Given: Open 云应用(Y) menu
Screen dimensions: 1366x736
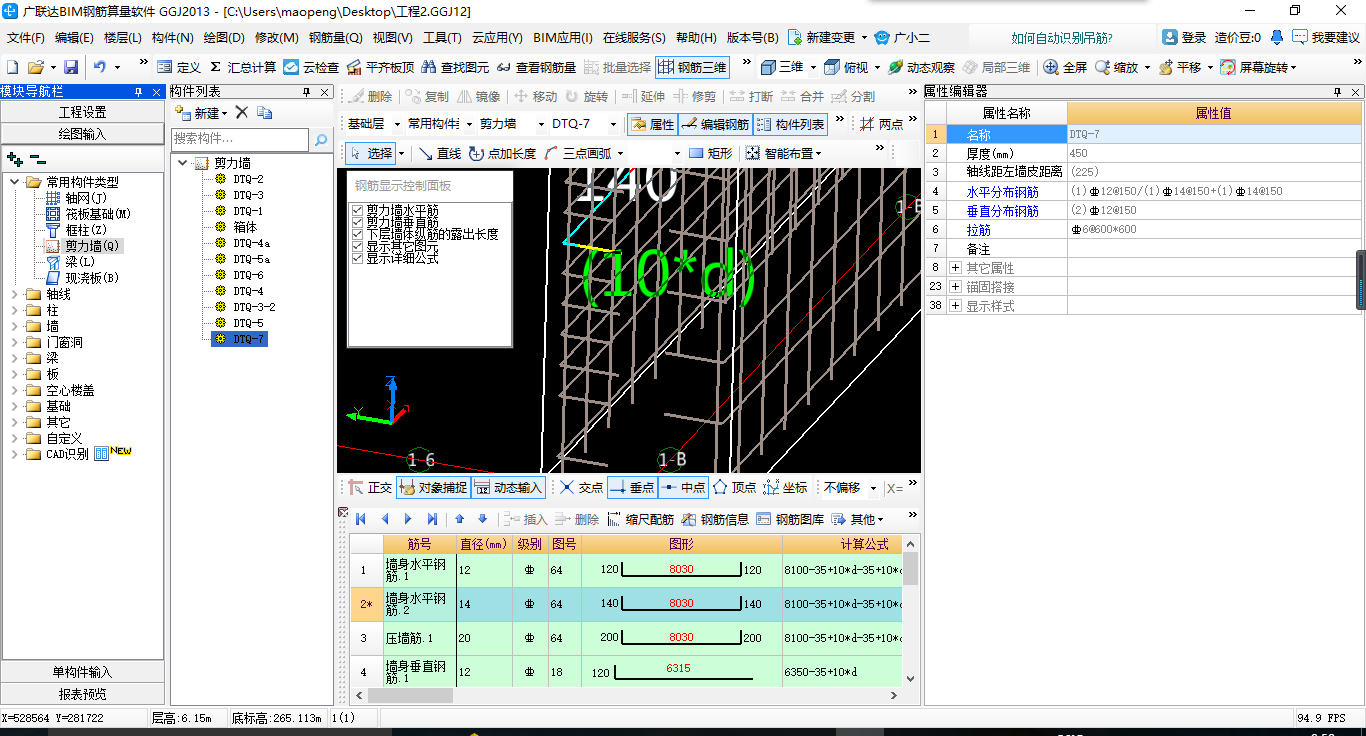Looking at the screenshot, I should (x=497, y=38).
